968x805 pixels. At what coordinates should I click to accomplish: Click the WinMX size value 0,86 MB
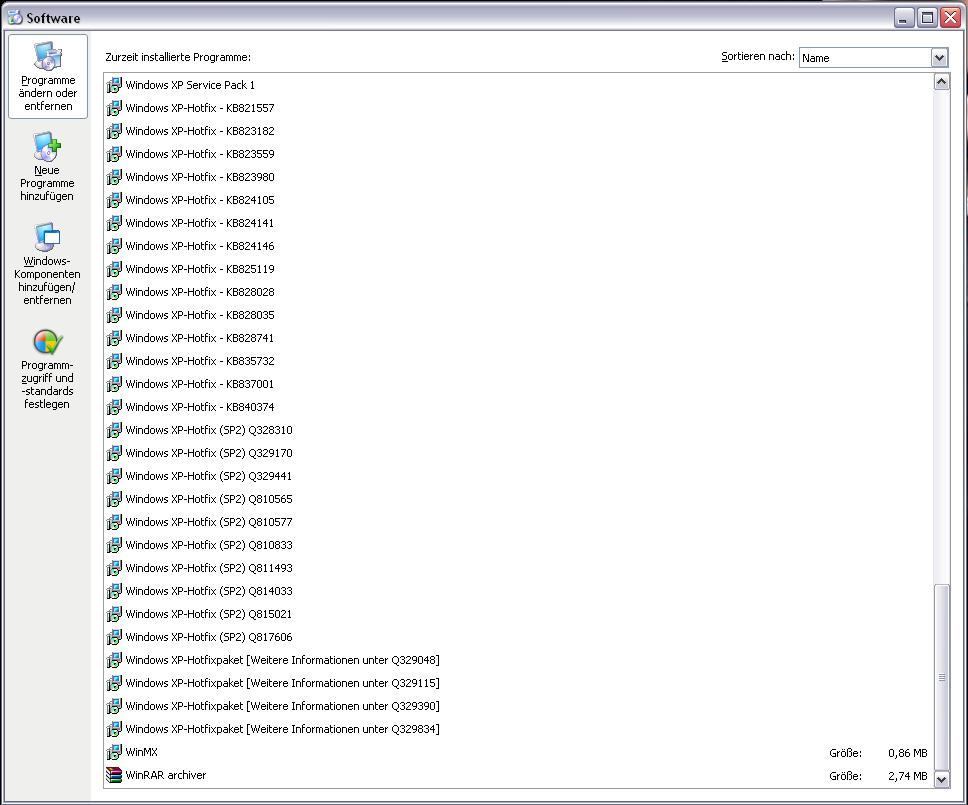tap(908, 753)
